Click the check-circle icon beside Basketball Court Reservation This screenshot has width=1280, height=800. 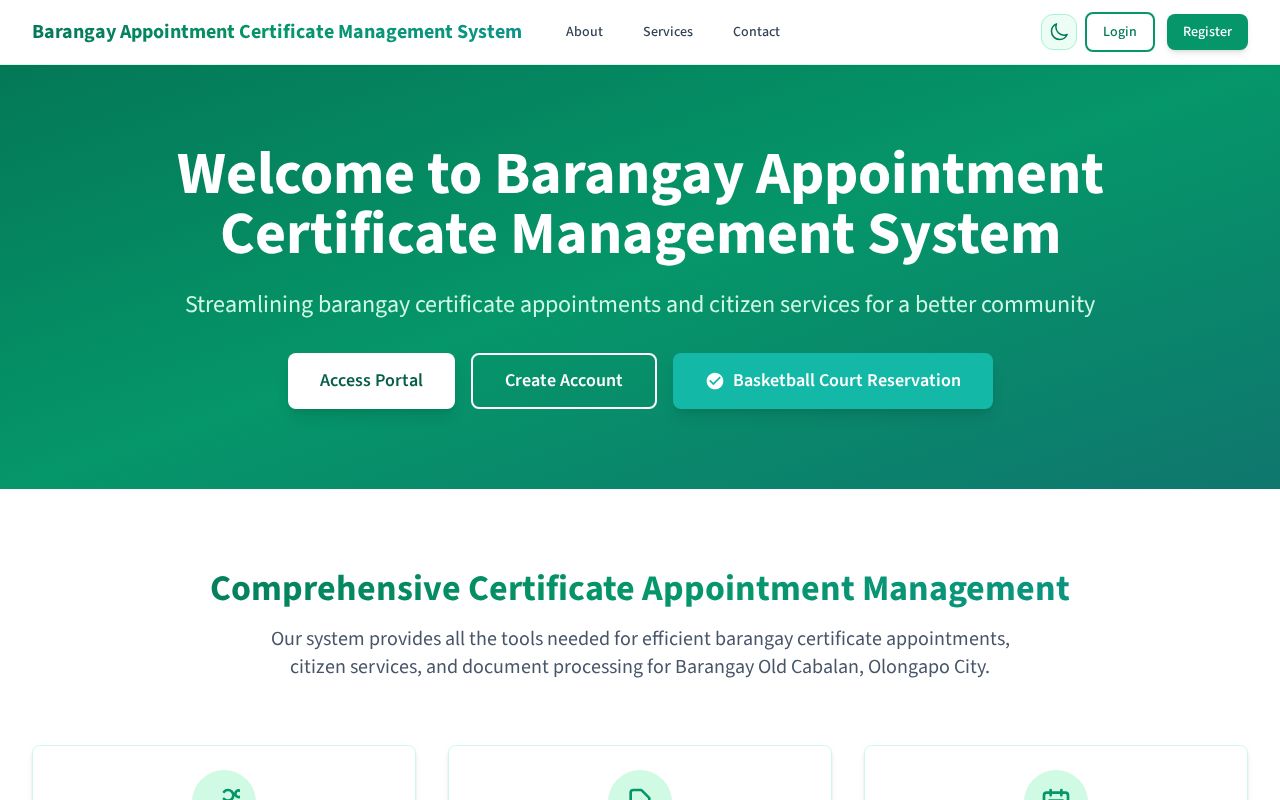(x=715, y=381)
